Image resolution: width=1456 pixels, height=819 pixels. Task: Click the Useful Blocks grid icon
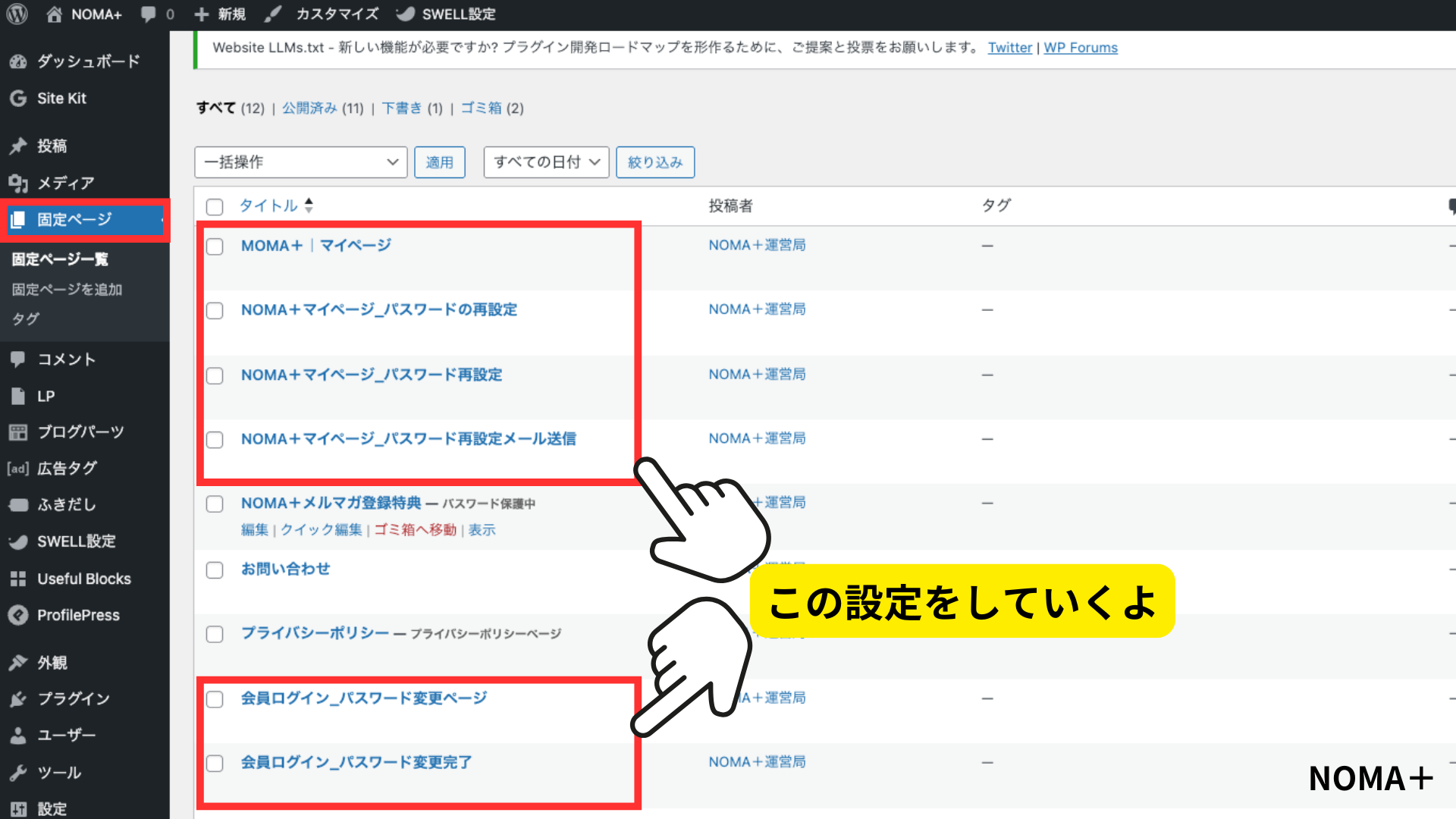tap(18, 579)
